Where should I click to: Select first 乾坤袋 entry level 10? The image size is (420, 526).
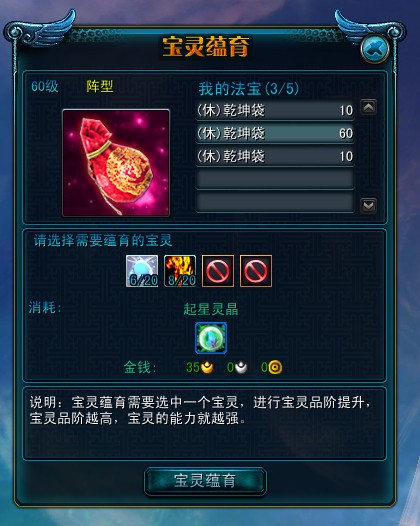click(275, 110)
